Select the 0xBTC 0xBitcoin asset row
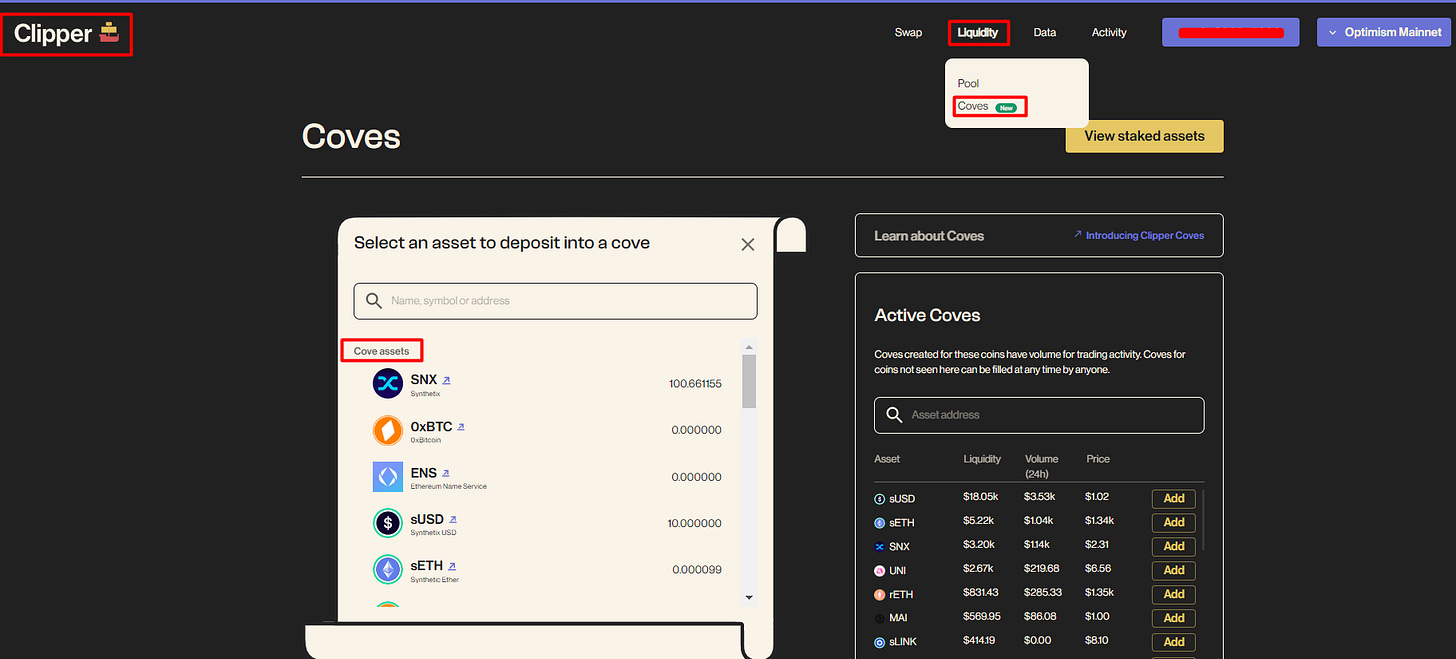The width and height of the screenshot is (1456, 659). 547,430
